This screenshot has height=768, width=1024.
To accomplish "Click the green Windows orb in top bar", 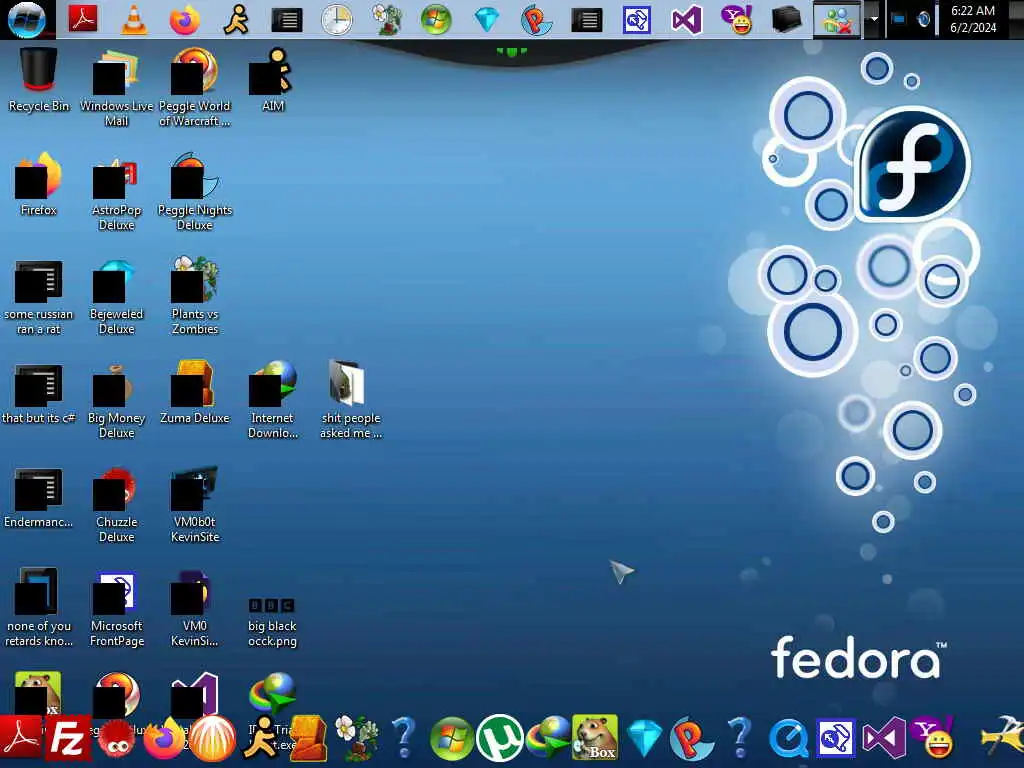I will 436,20.
